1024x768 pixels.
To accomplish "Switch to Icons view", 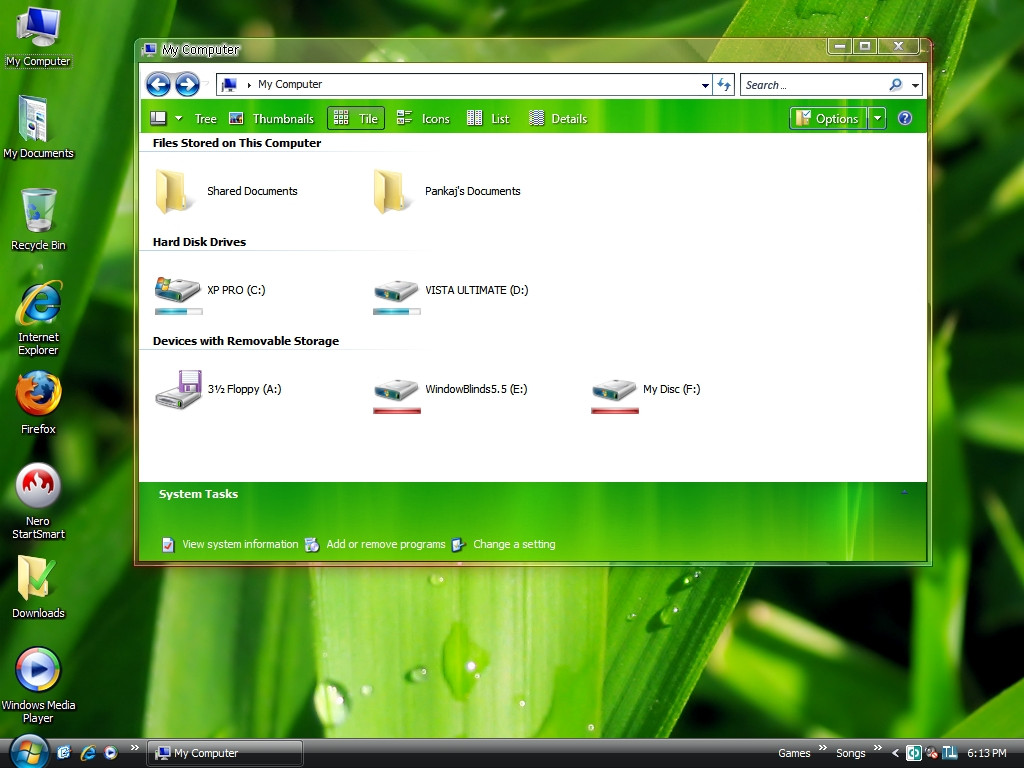I will point(423,118).
